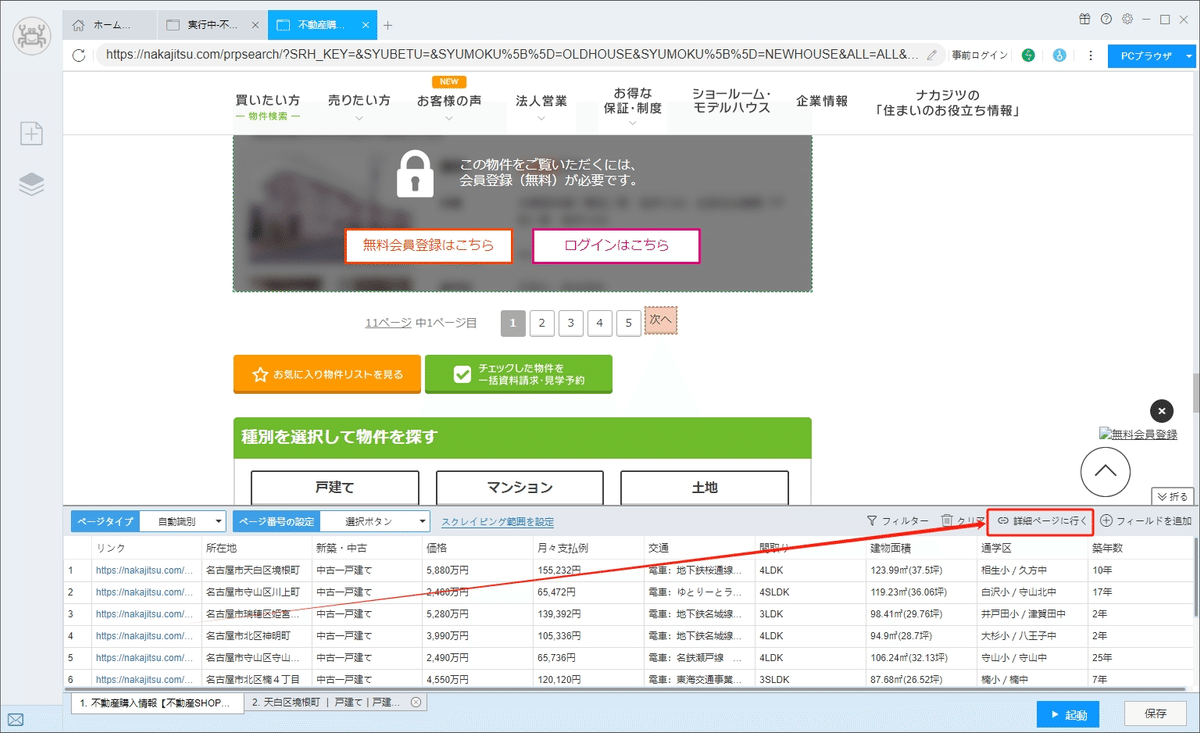Click お気に入り物件リストを見る orange button

click(x=327, y=374)
